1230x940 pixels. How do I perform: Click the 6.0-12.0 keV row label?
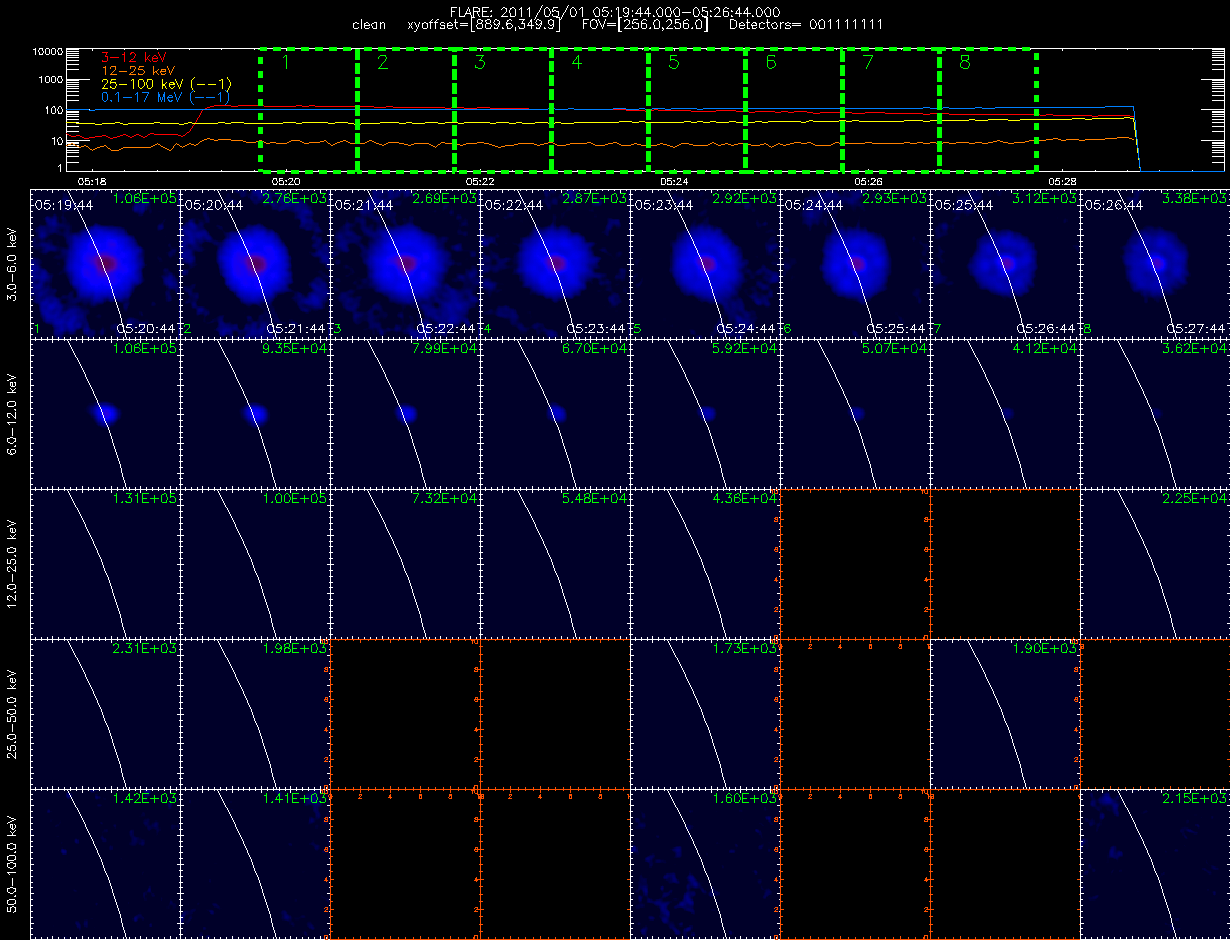tap(14, 413)
